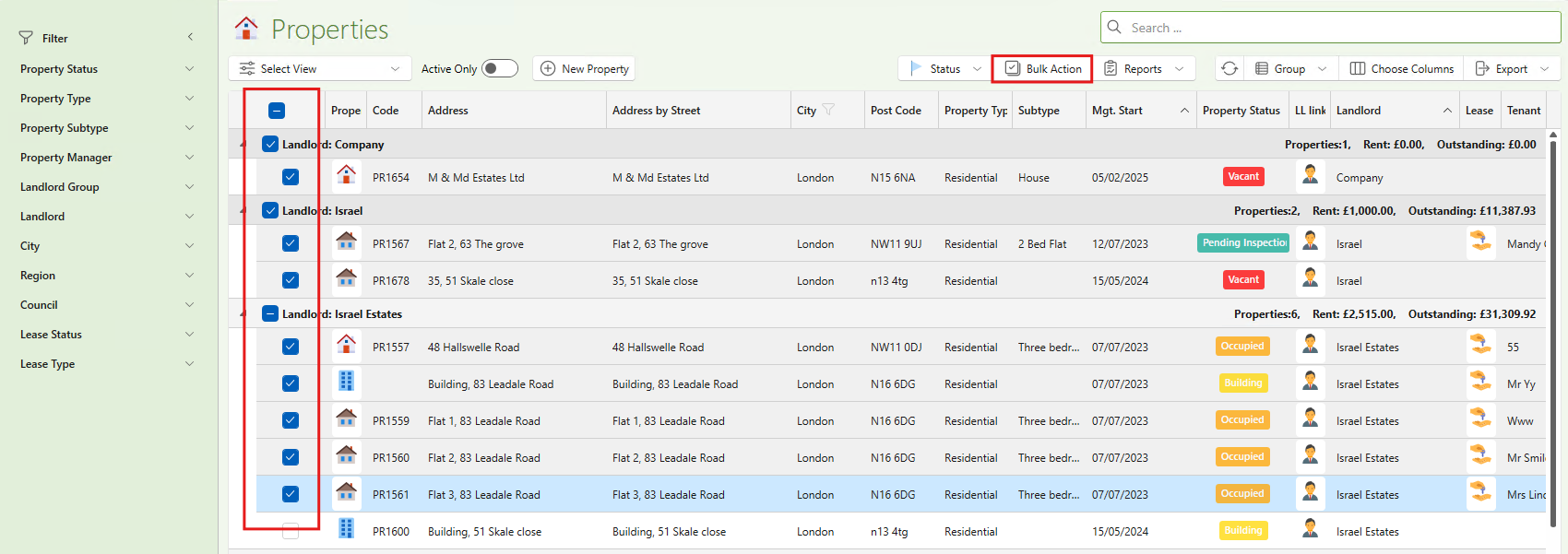The image size is (1568, 554).
Task: Click the lease hand icon in the PR1567 row
Action: 1480,242
